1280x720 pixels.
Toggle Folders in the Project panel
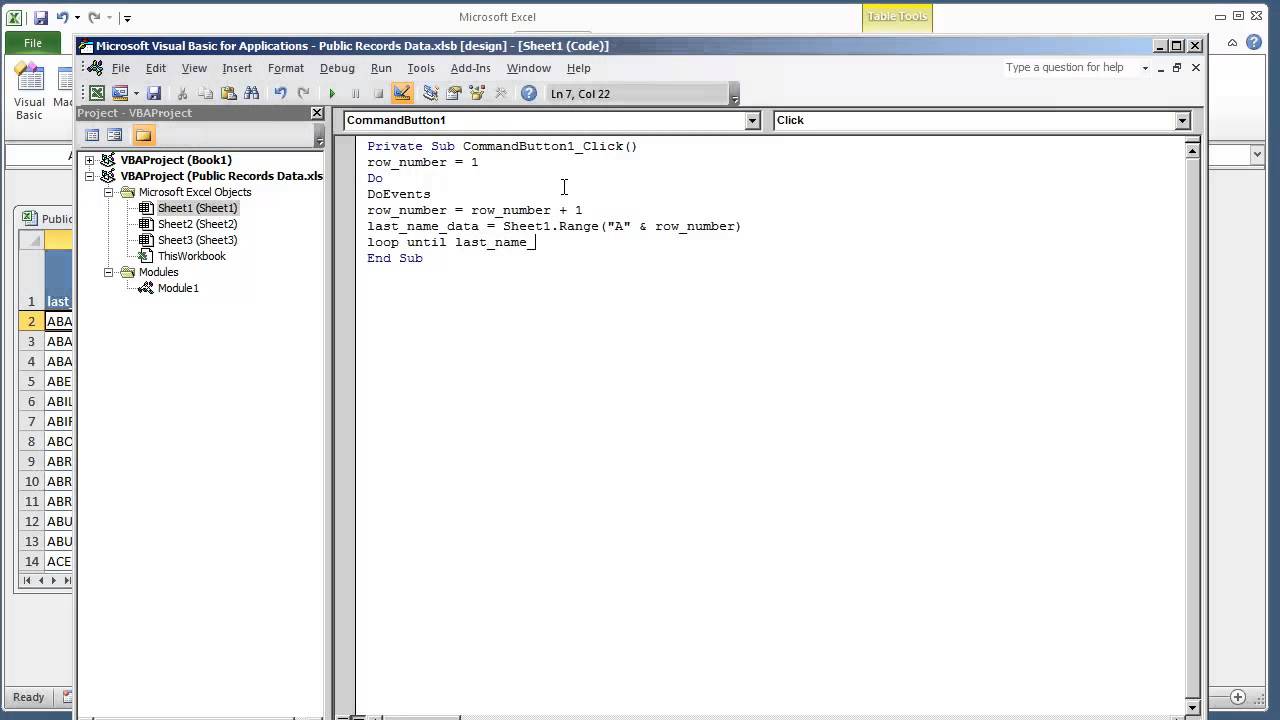[x=143, y=135]
